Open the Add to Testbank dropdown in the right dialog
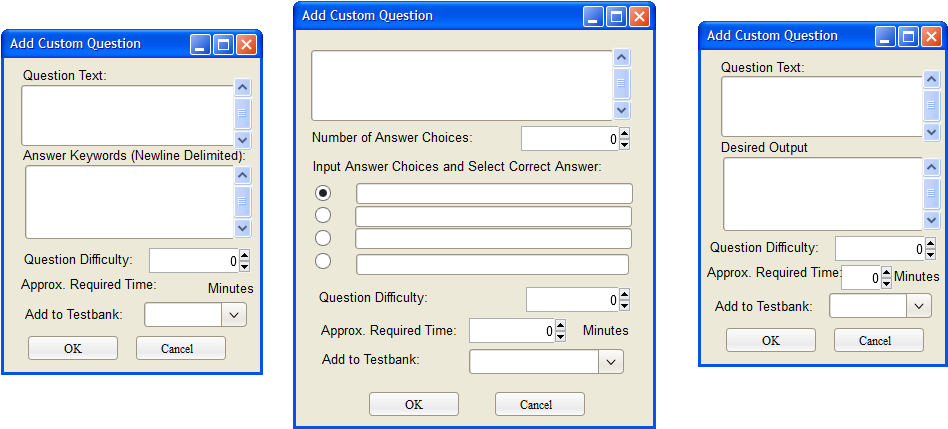The height and width of the screenshot is (429, 948). (x=919, y=306)
